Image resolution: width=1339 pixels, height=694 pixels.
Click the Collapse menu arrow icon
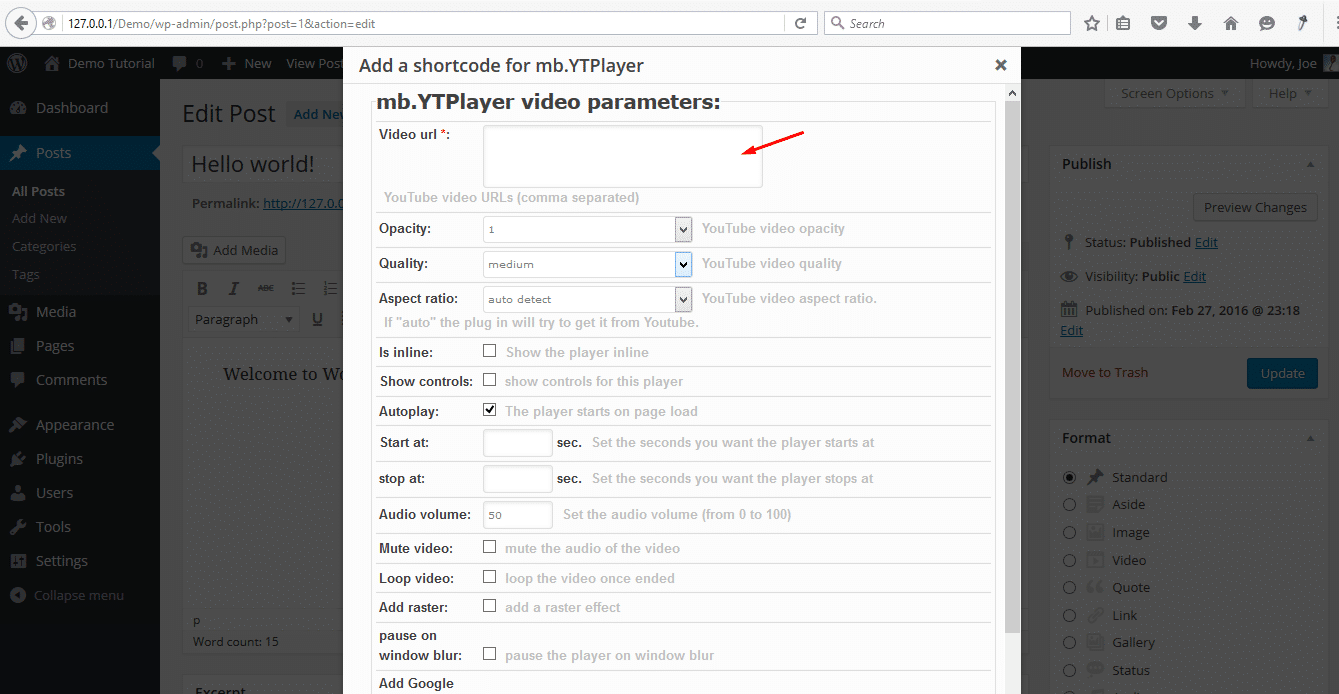[x=18, y=595]
